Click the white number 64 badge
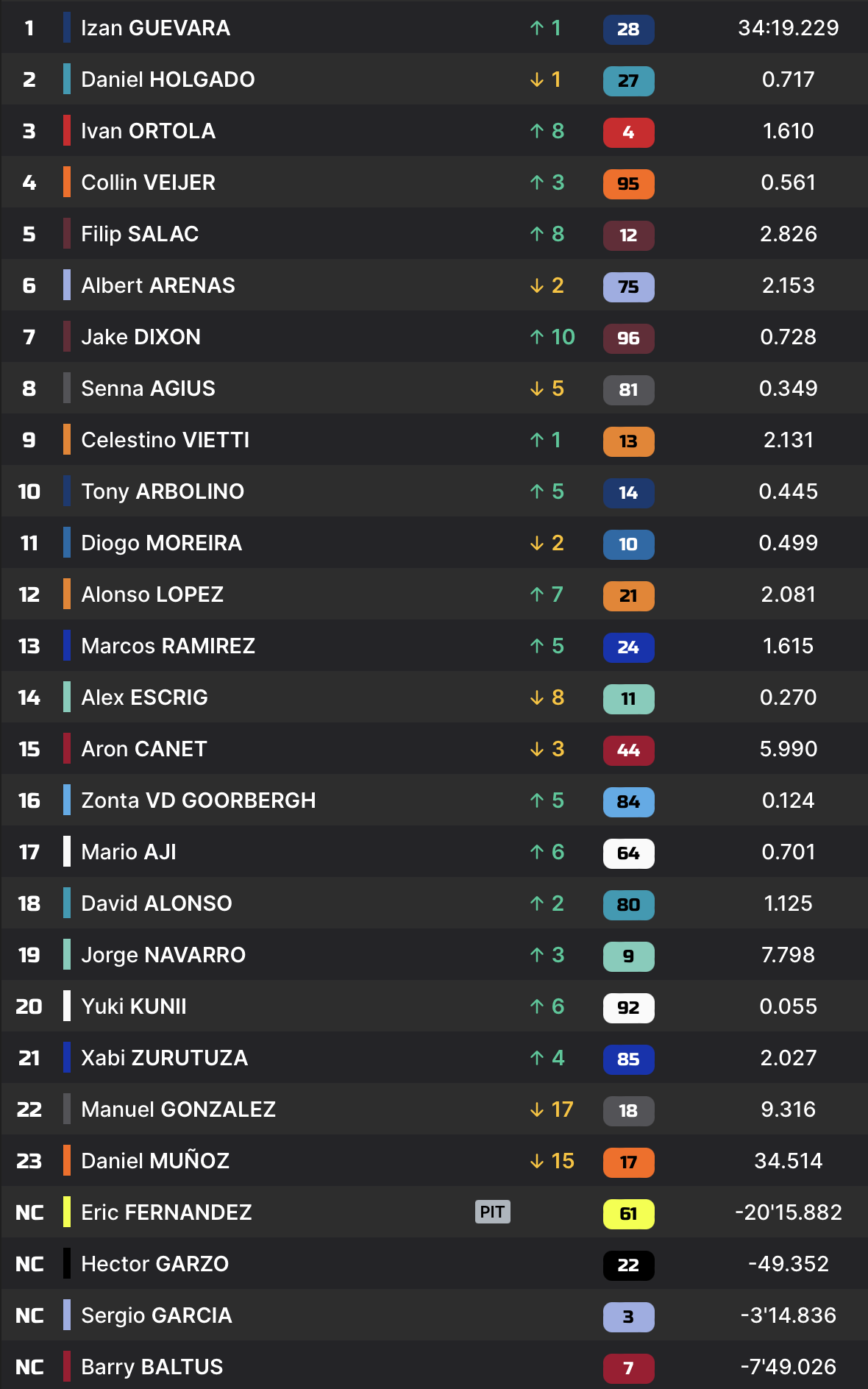Image resolution: width=868 pixels, height=1389 pixels. [628, 853]
